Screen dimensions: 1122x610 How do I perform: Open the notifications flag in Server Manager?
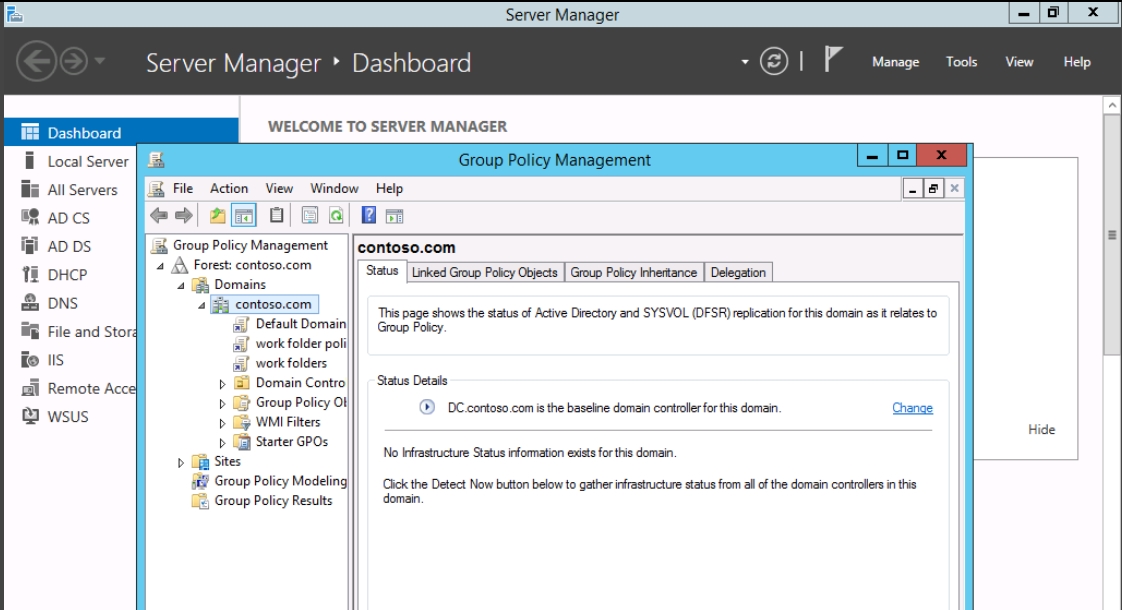[x=832, y=59]
